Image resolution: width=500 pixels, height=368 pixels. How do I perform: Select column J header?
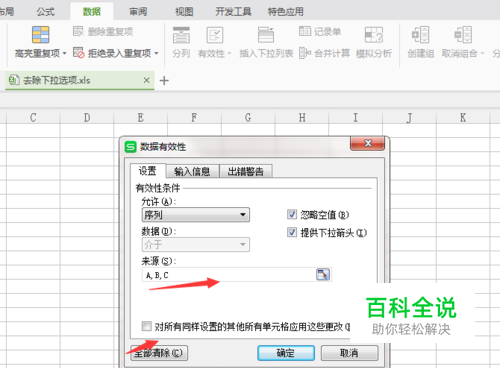tap(409, 117)
